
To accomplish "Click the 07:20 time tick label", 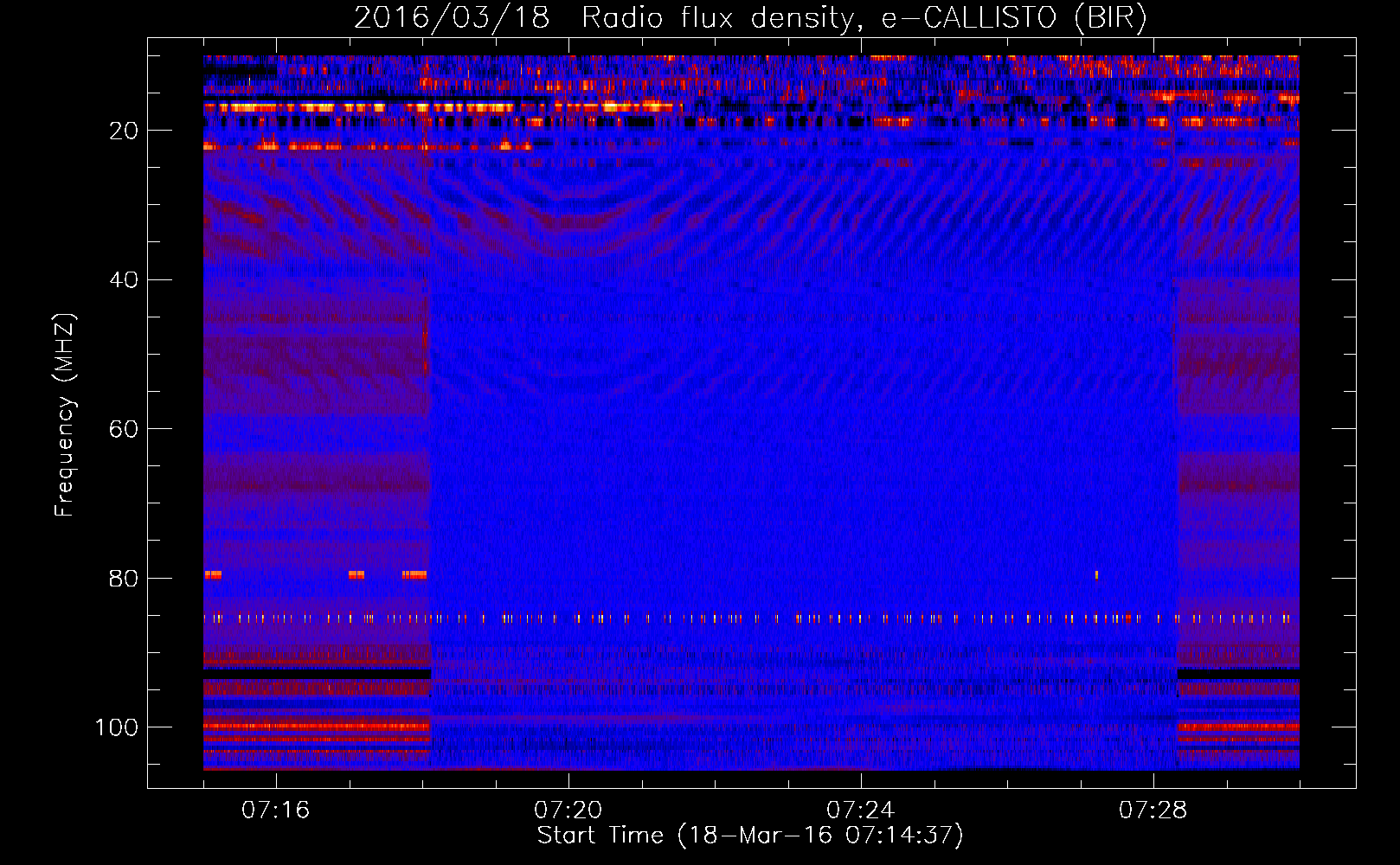I will pos(568,811).
